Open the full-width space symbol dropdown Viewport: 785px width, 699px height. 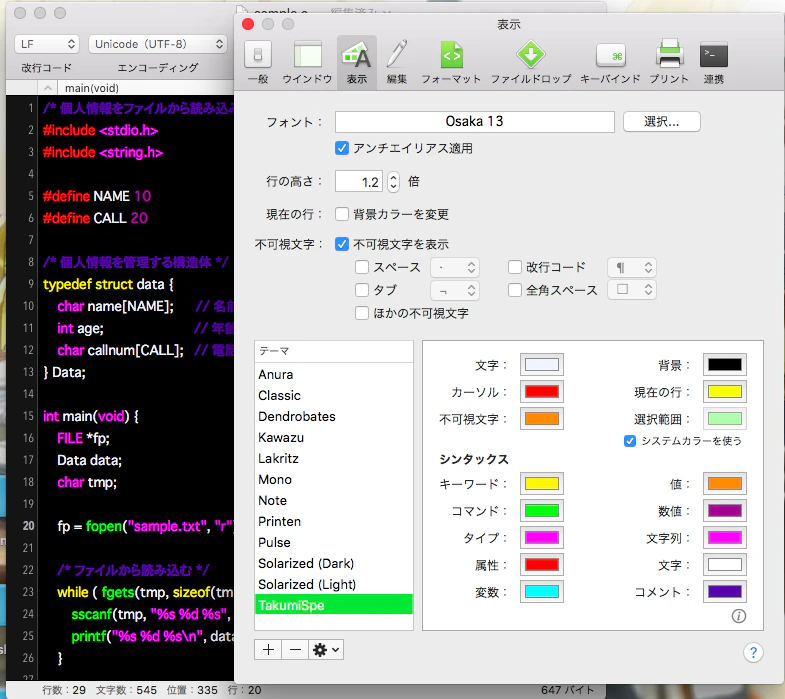[x=632, y=289]
